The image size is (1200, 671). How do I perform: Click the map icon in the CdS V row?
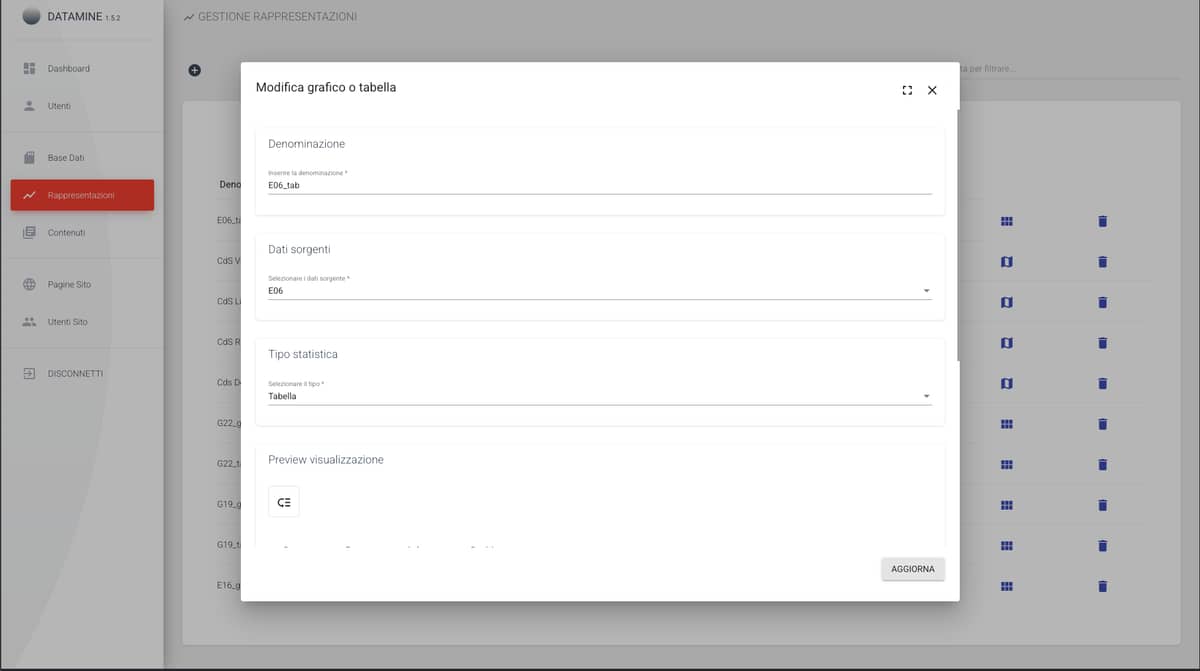tap(1007, 261)
